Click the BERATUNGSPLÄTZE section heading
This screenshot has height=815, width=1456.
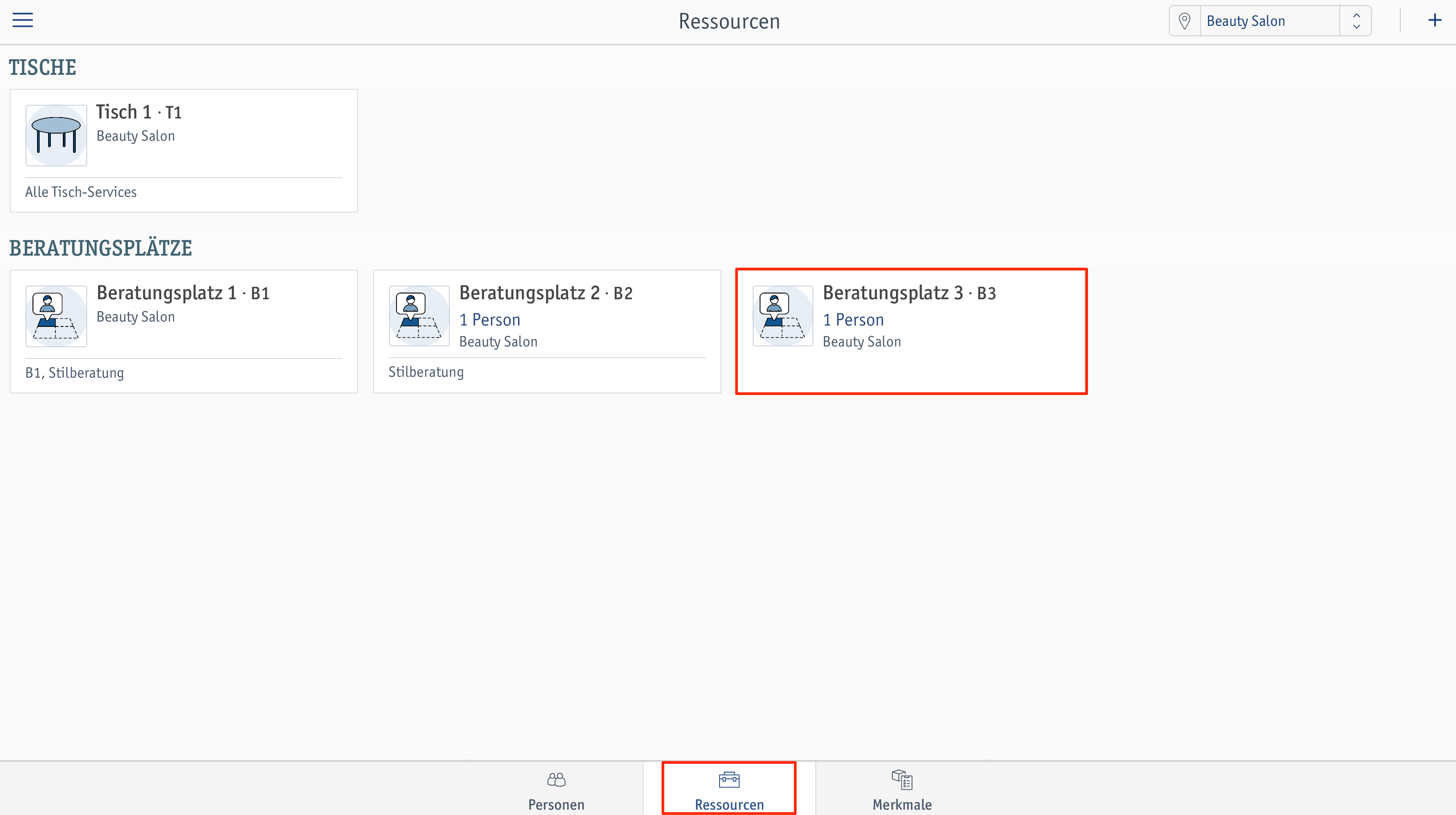(x=101, y=248)
